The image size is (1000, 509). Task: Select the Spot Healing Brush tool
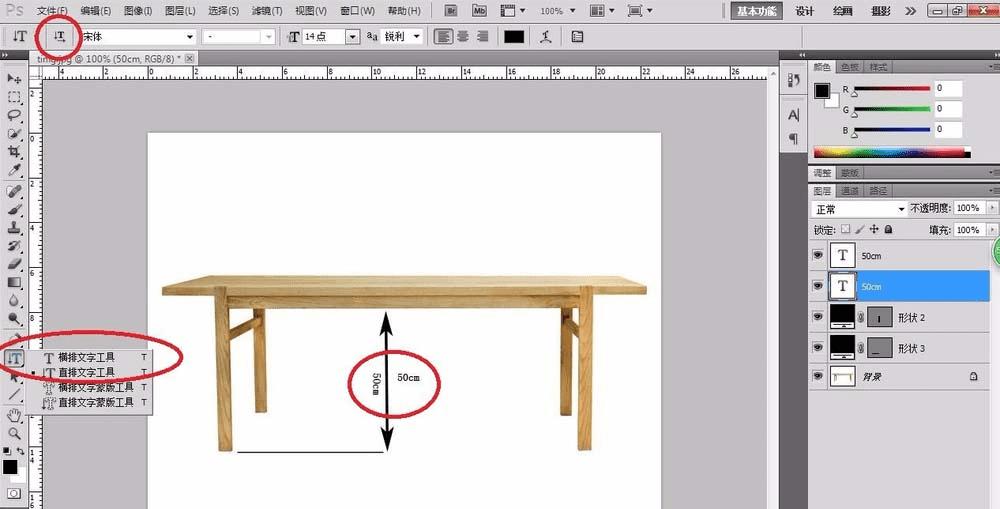coord(14,191)
